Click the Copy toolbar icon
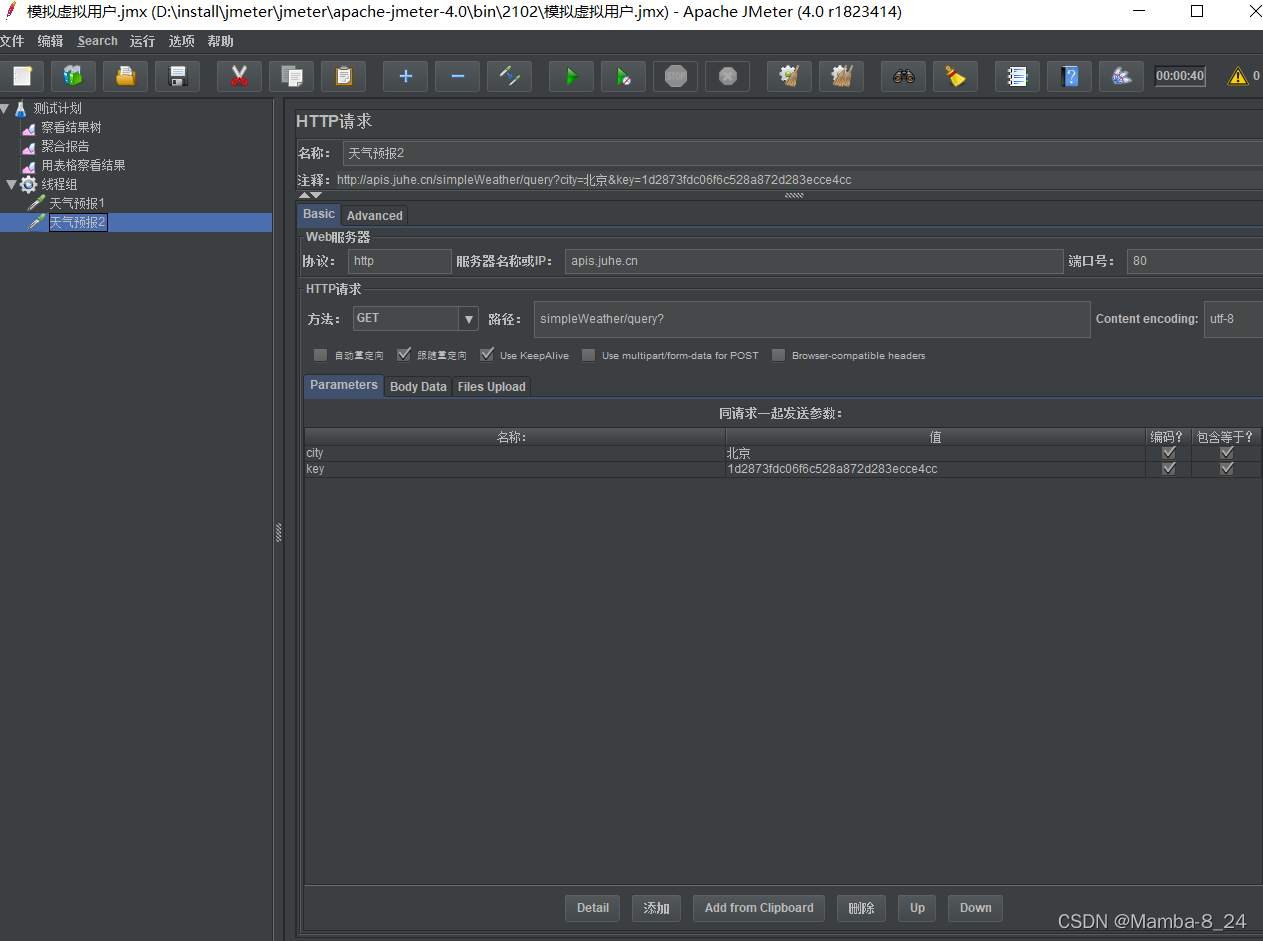The height and width of the screenshot is (941, 1263). 291,76
